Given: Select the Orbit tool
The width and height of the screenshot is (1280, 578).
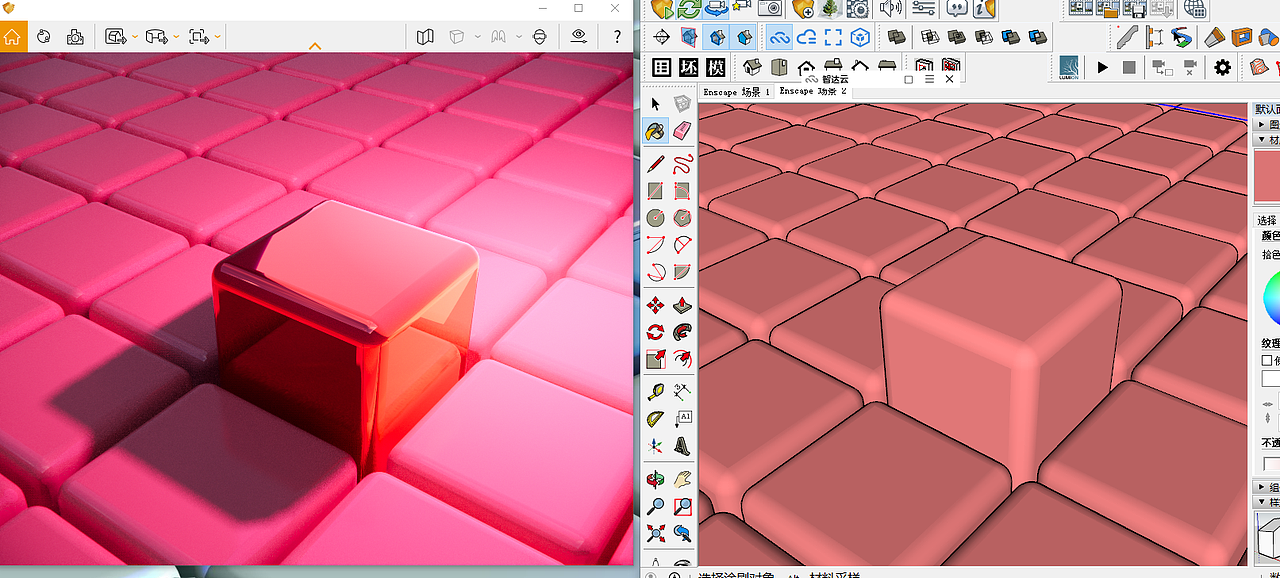Looking at the screenshot, I should coord(656,479).
